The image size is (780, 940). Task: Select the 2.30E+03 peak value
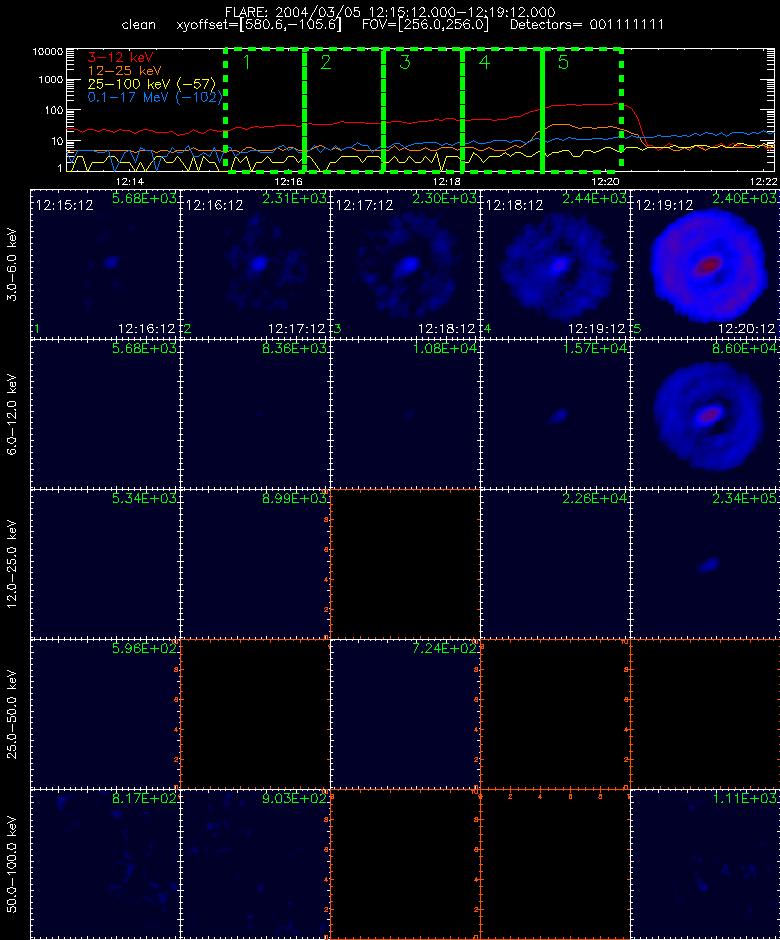[444, 198]
